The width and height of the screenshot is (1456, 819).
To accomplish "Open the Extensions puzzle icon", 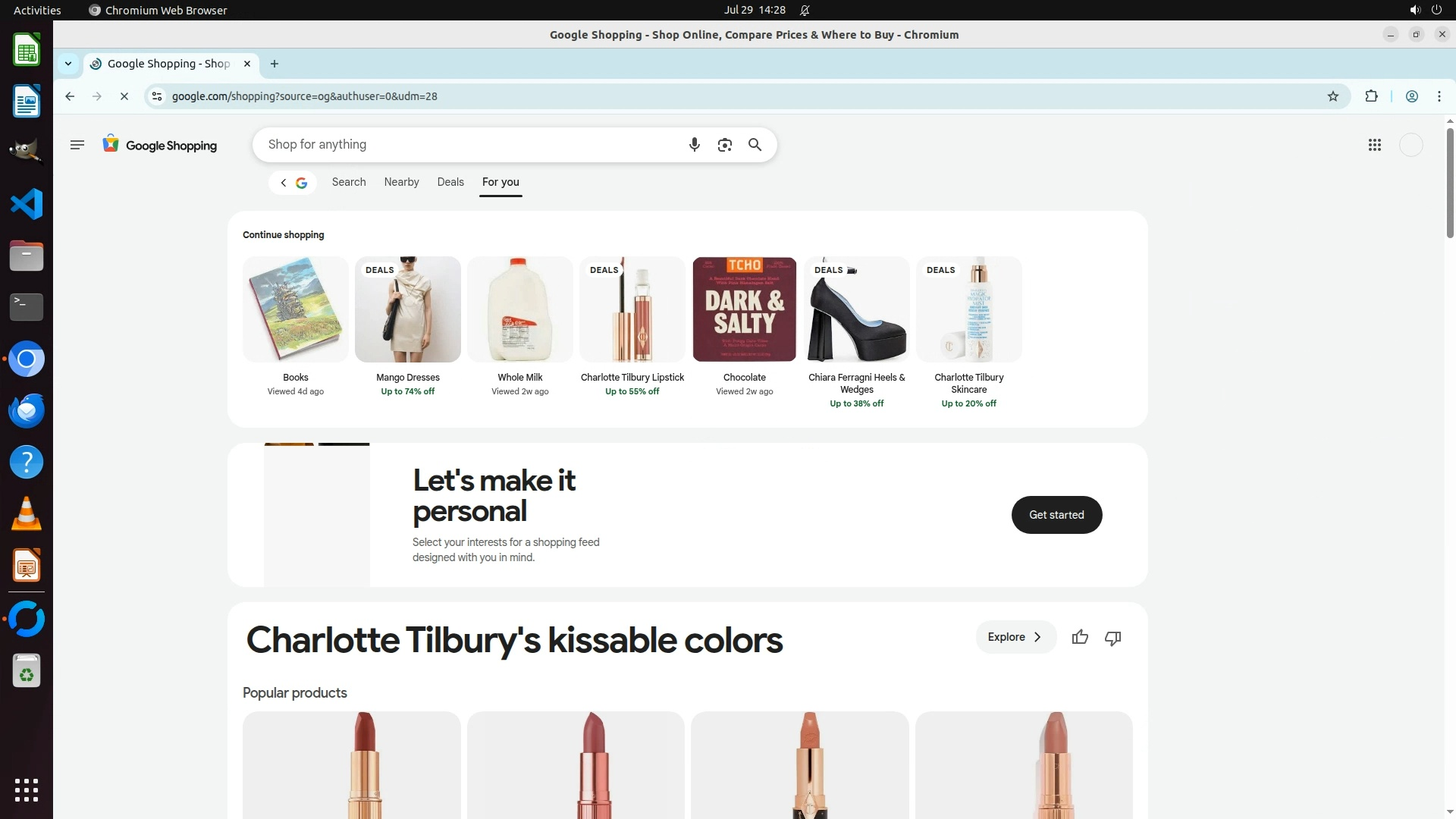I will 1371,96.
